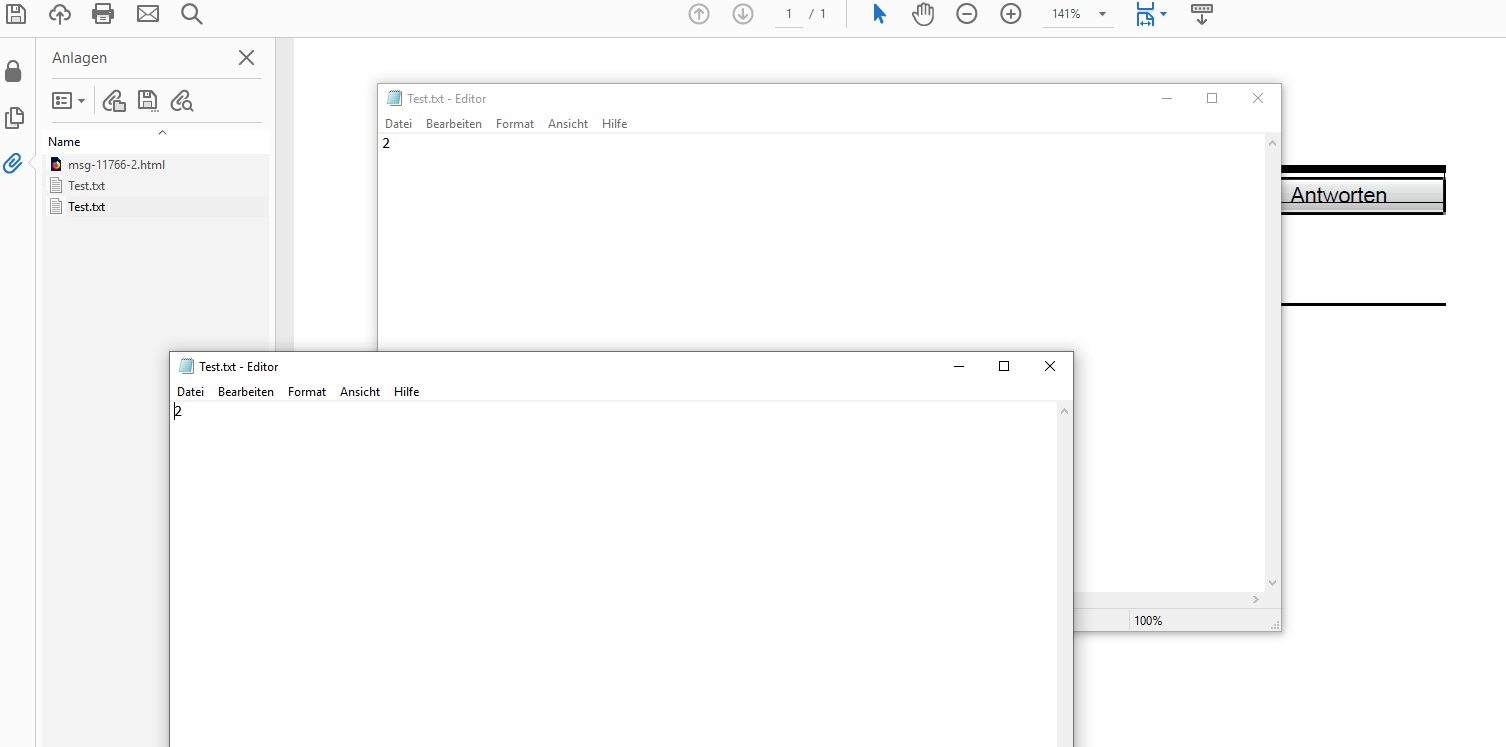
Task: Open the attachments paperclip panel icon
Action: (13, 163)
